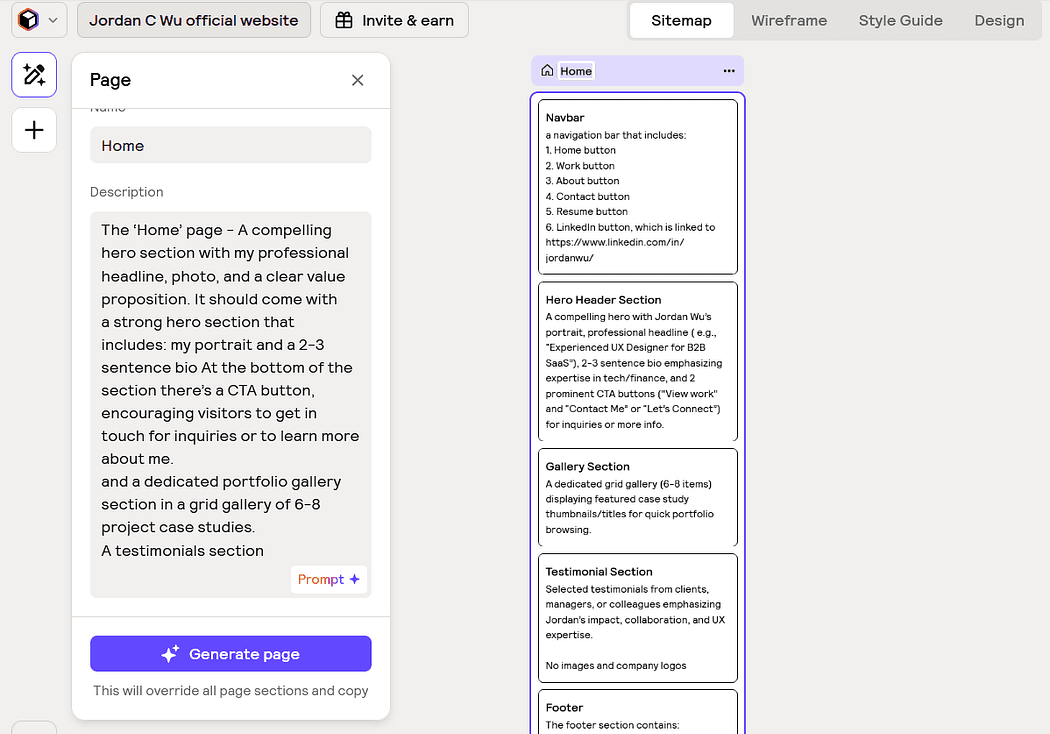1050x734 pixels.
Task: Click the Name input field containing Home
Action: point(230,145)
